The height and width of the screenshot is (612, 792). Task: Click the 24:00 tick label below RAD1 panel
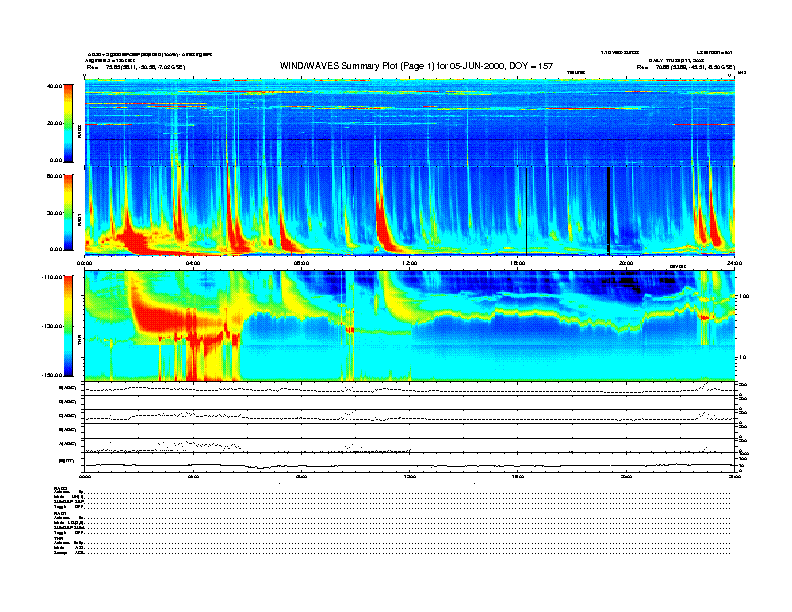[734, 263]
